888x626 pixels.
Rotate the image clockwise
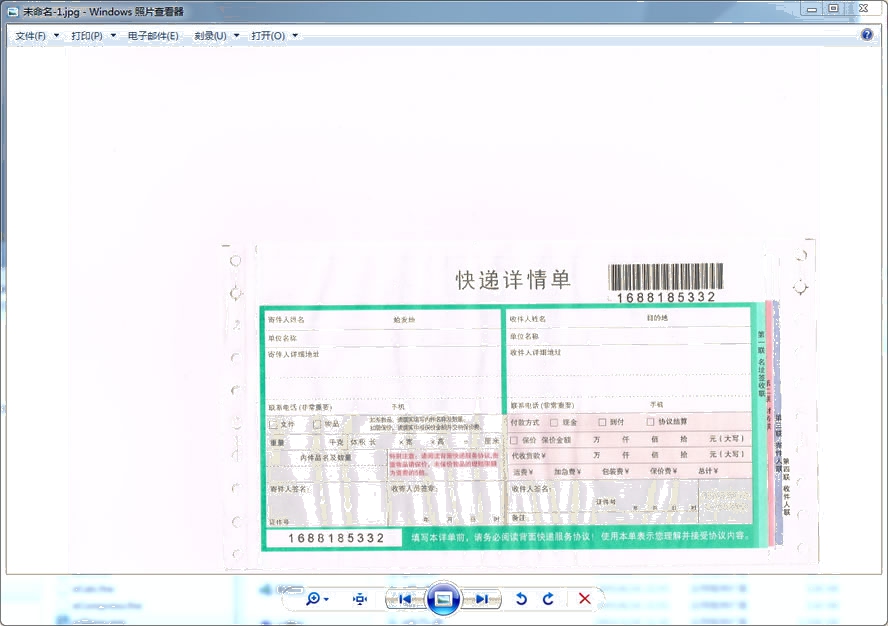(x=548, y=599)
